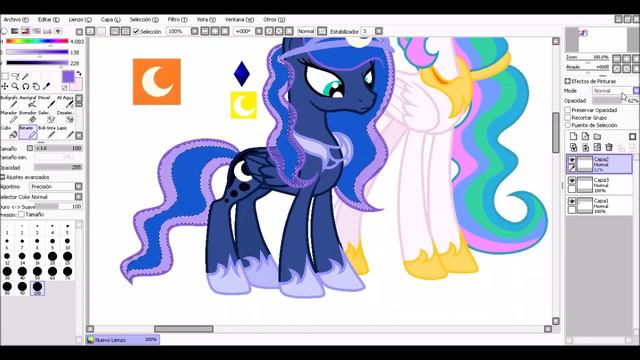
Task: Swap foreground and background colors
Action: pyautogui.click(x=79, y=73)
